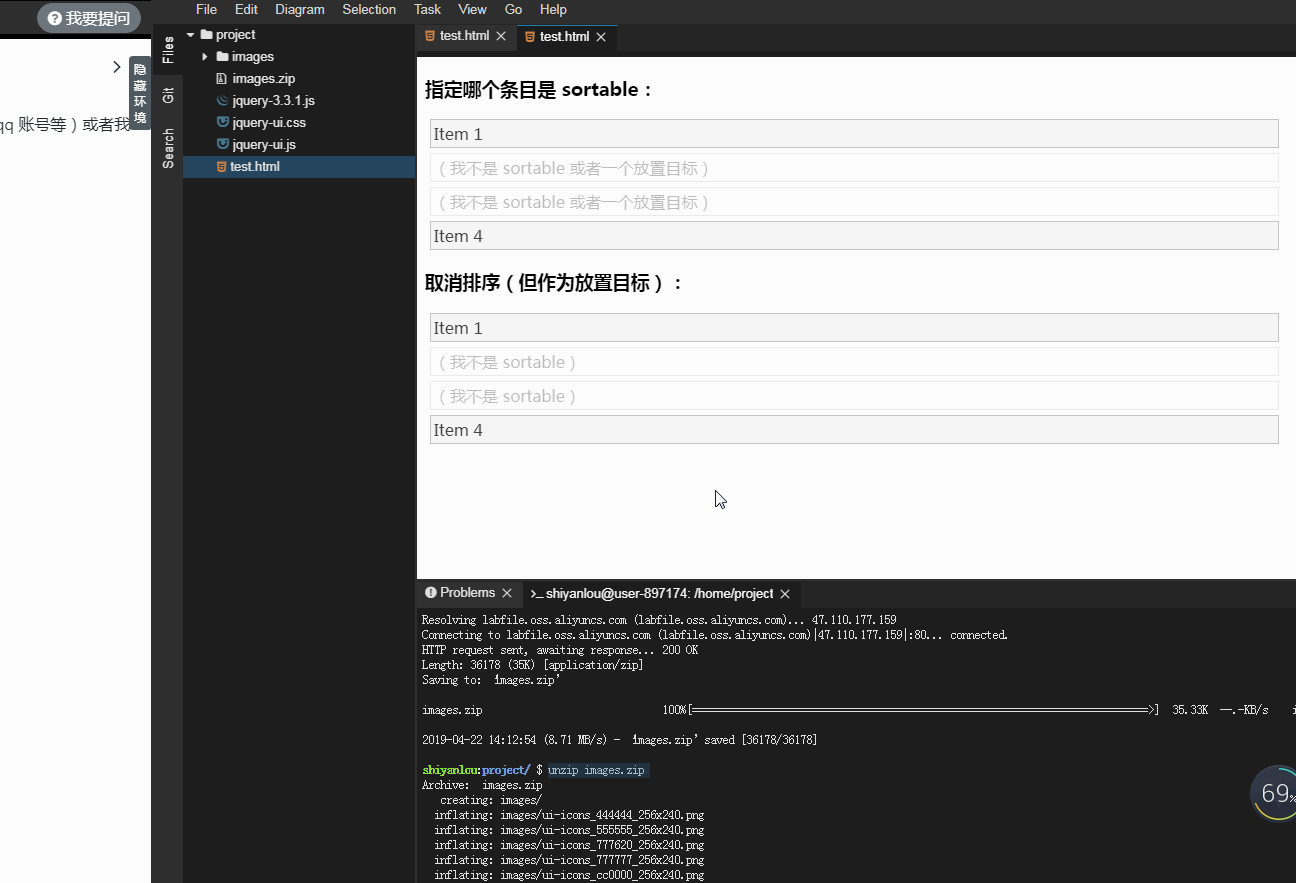
Task: Click Item 1 in the 取消排序 list
Action: point(854,328)
